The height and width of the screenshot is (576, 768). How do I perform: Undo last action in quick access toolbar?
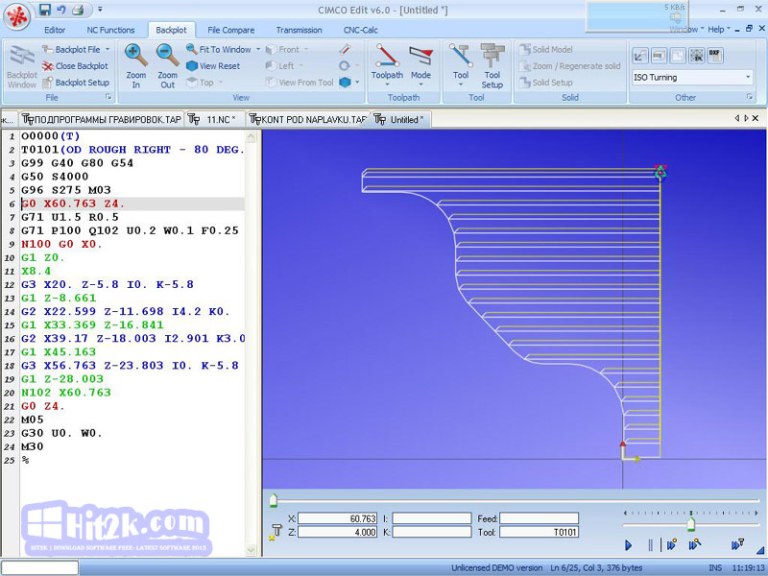(61, 9)
